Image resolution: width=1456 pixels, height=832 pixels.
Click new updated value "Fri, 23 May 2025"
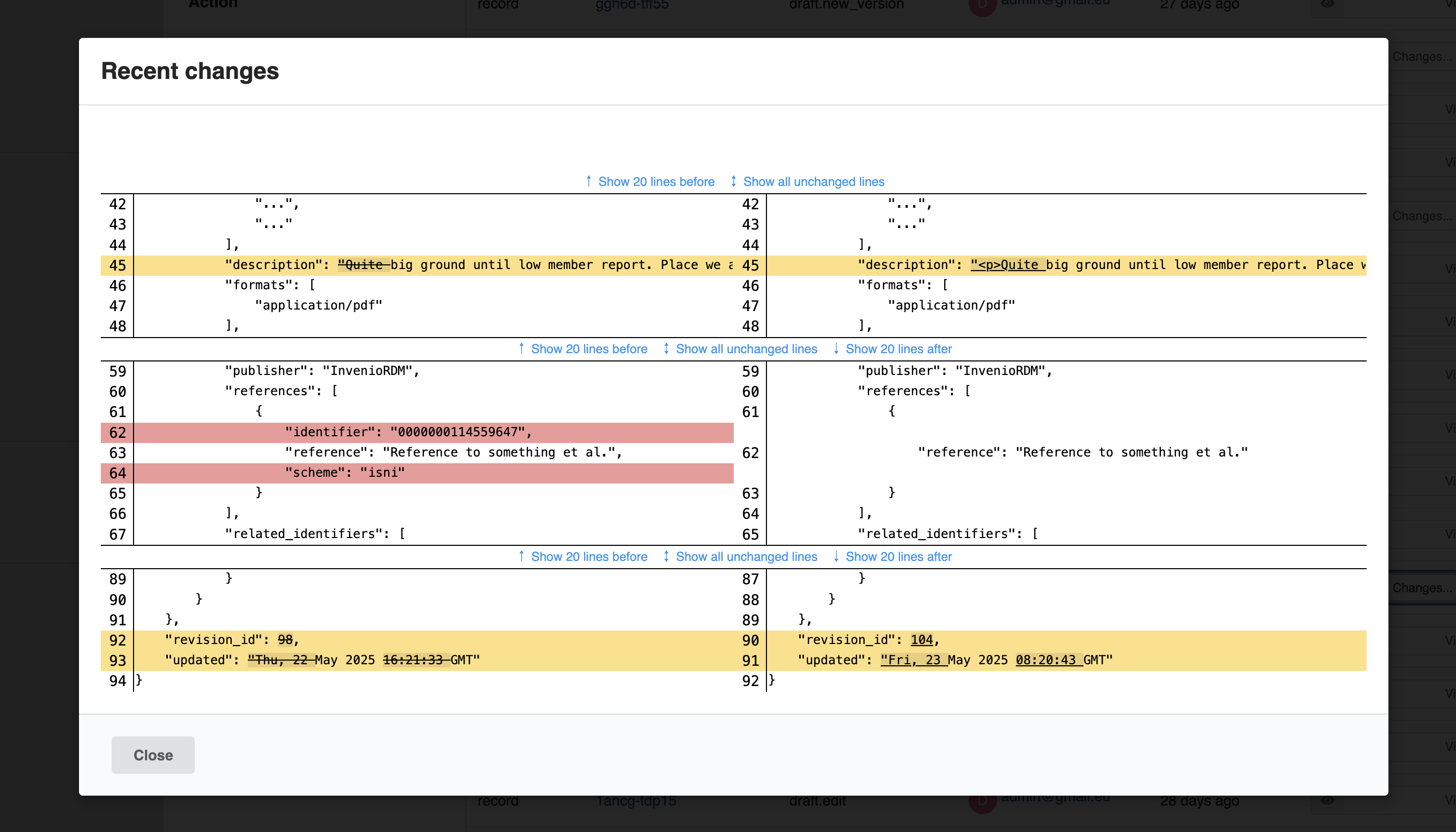[x=944, y=660]
